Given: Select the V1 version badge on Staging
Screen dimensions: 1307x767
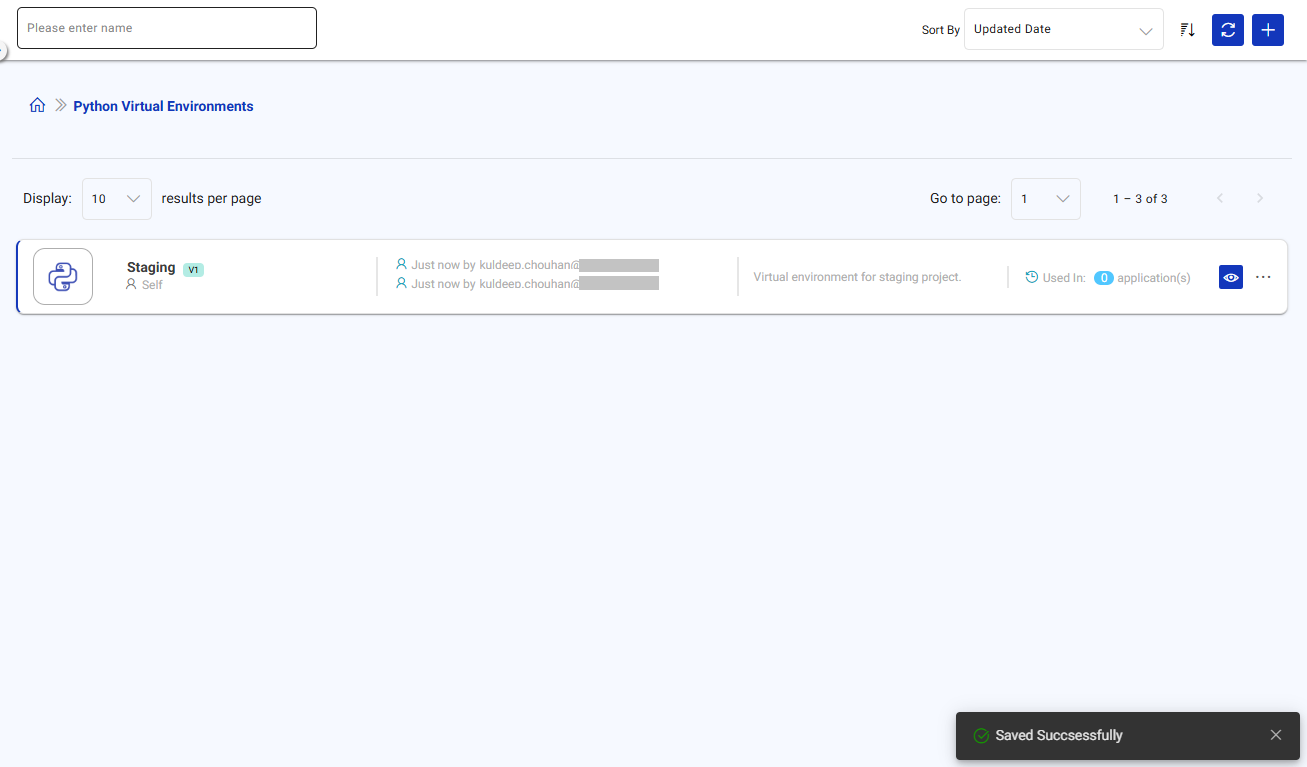Looking at the screenshot, I should (x=192, y=269).
